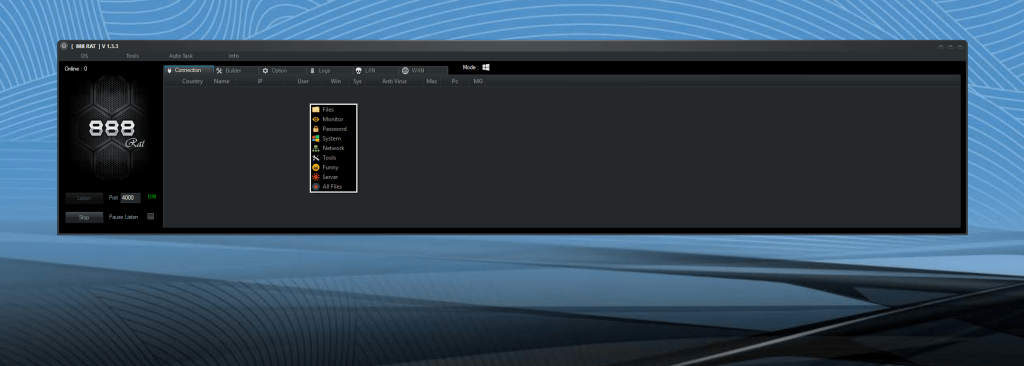
Task: Switch to the WAN tab
Action: coord(423,71)
